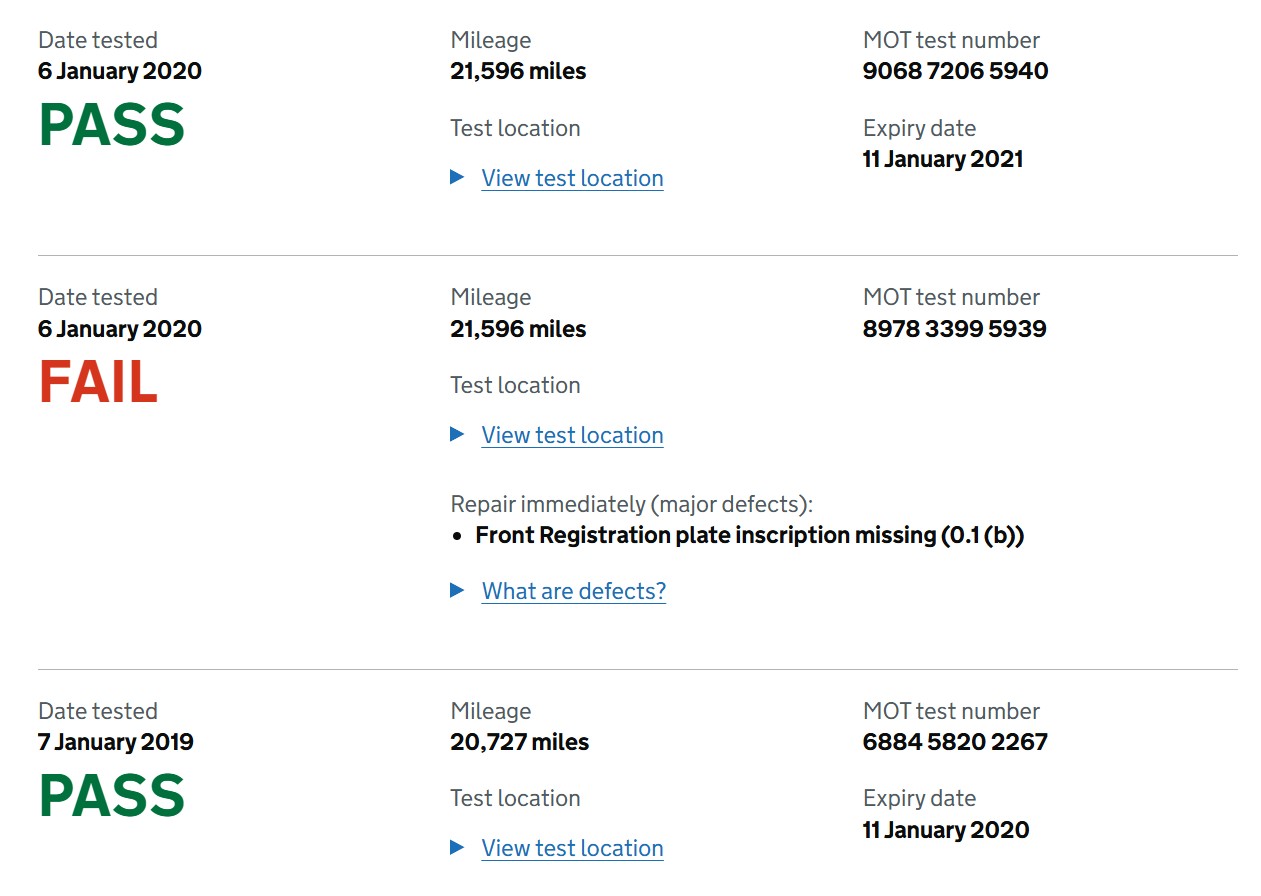Click the triangle beside the 2019 test's location
Screen dimensions: 1261x896
point(457,847)
